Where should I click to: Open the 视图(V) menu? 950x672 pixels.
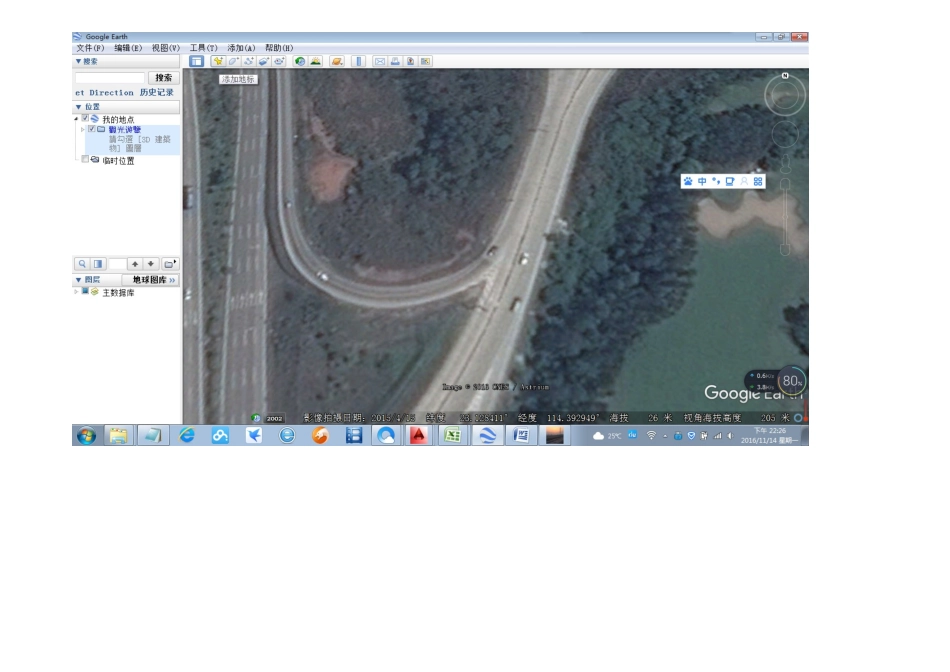(x=165, y=48)
